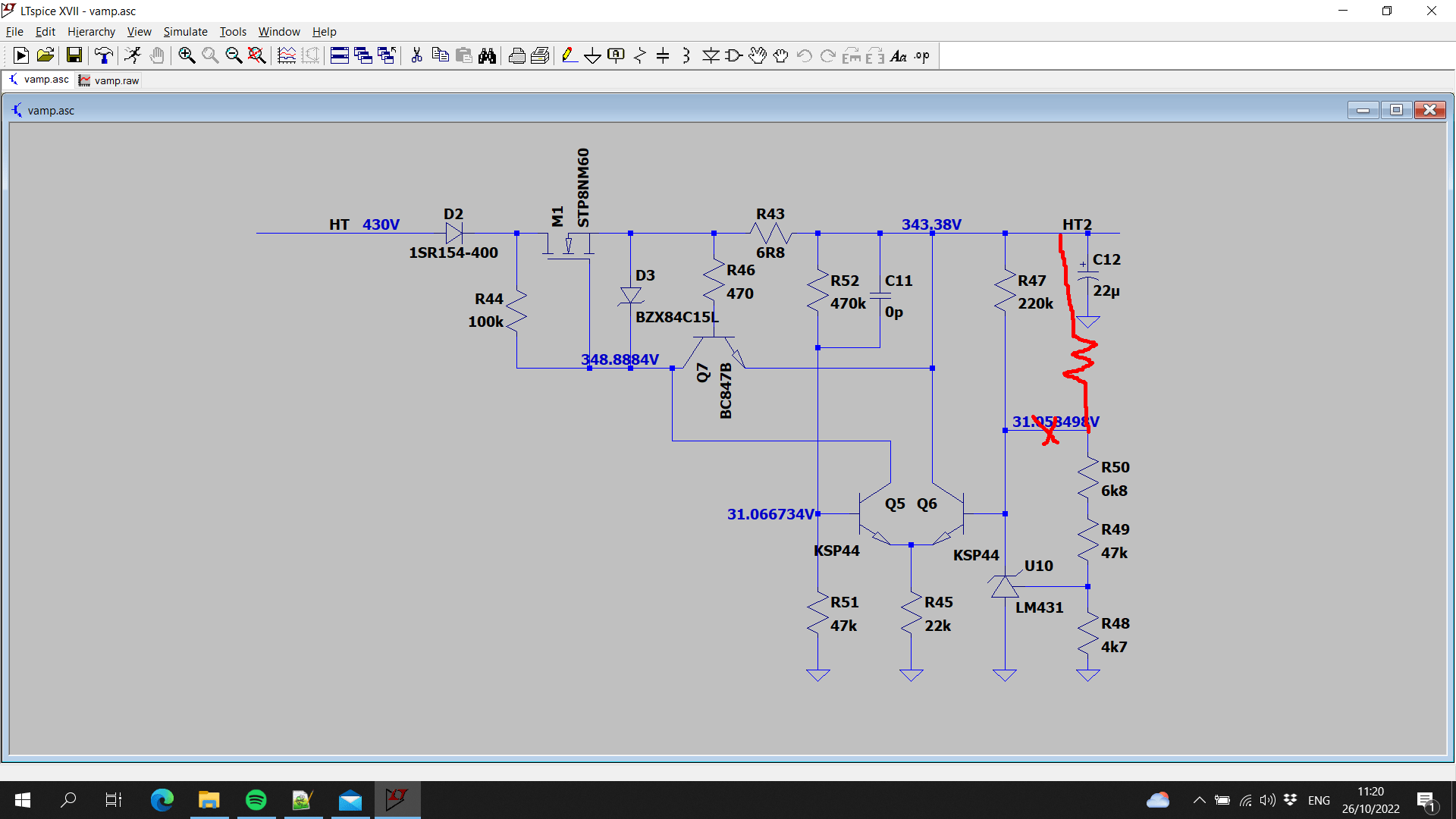
Task: Open the Simulate menu
Action: coord(185,31)
